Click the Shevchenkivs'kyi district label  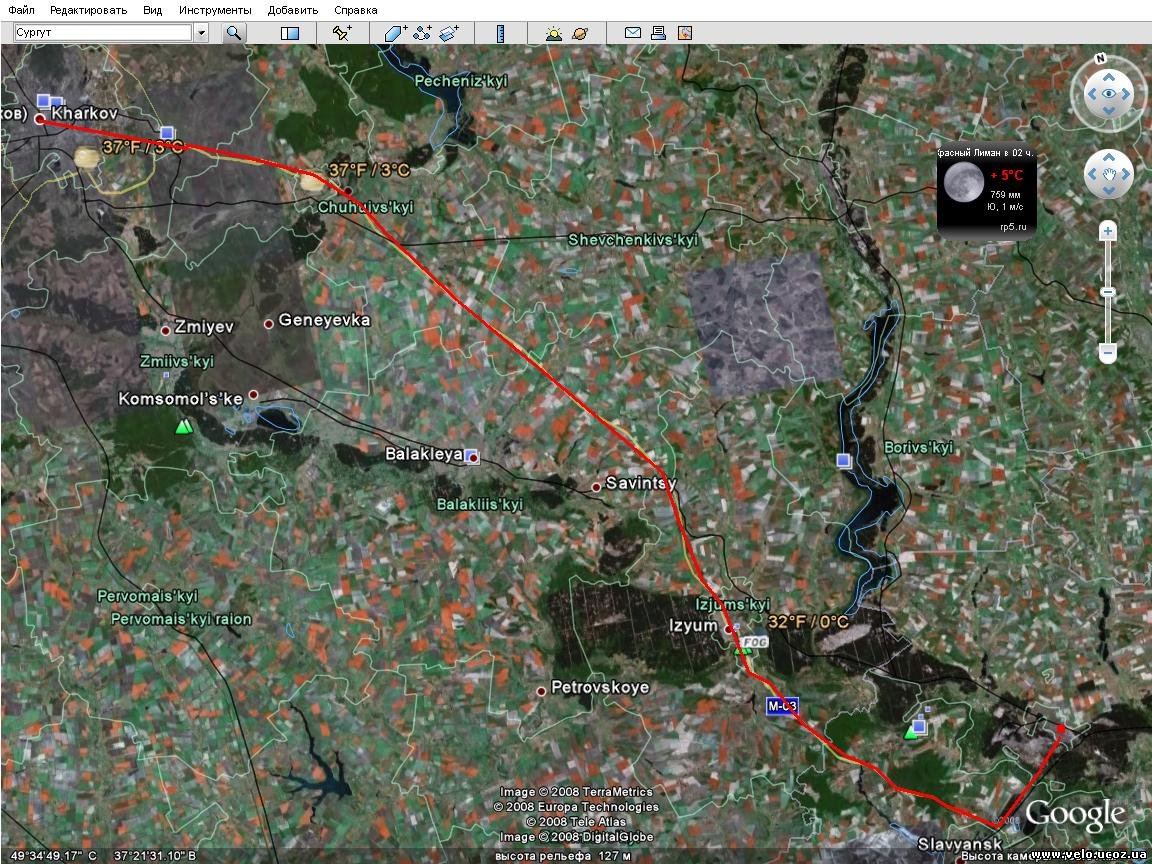633,240
